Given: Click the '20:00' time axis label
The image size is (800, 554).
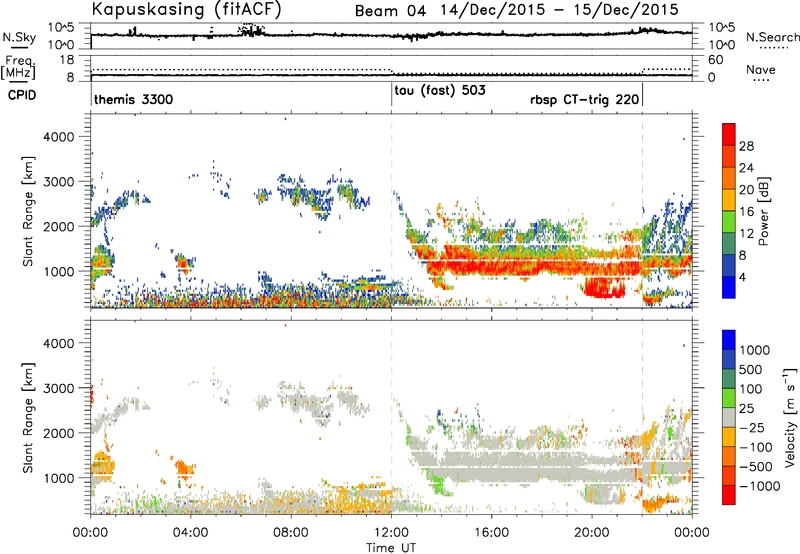Looking at the screenshot, I should click(x=592, y=533).
